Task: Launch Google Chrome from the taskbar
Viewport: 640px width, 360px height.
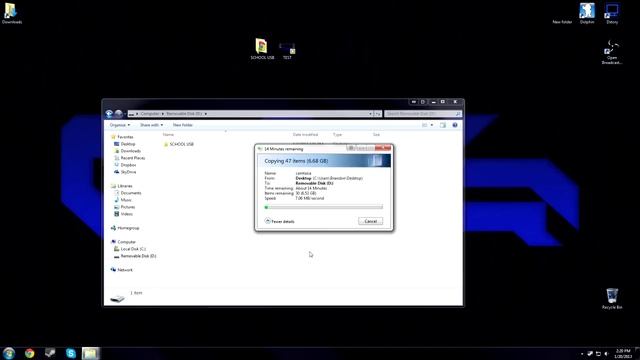Action: click(x=29, y=353)
